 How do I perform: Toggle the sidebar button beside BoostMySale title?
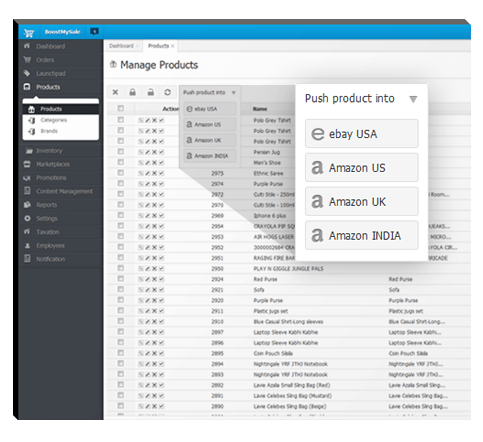click(94, 31)
